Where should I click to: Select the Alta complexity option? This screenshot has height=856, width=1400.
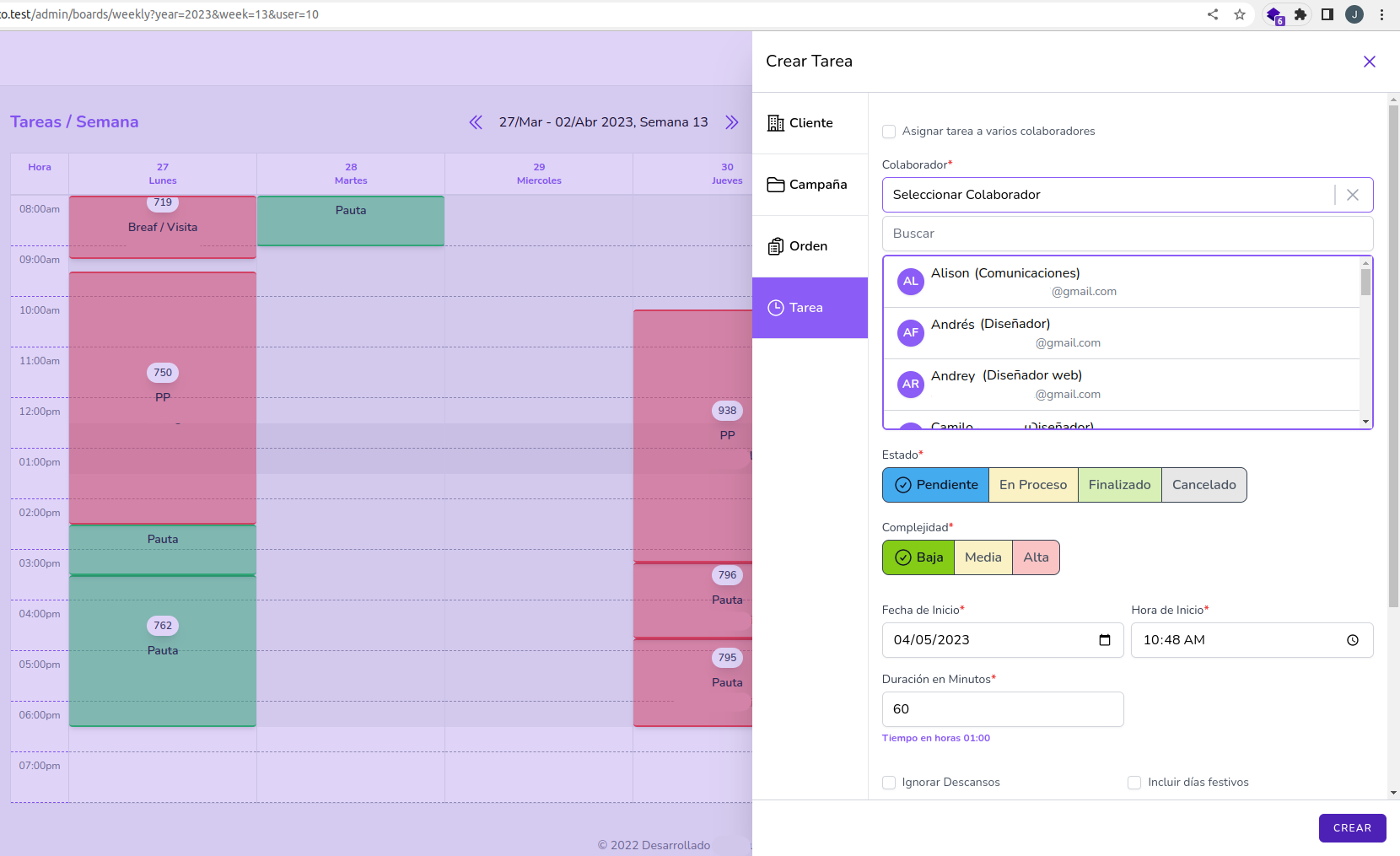[x=1036, y=557]
